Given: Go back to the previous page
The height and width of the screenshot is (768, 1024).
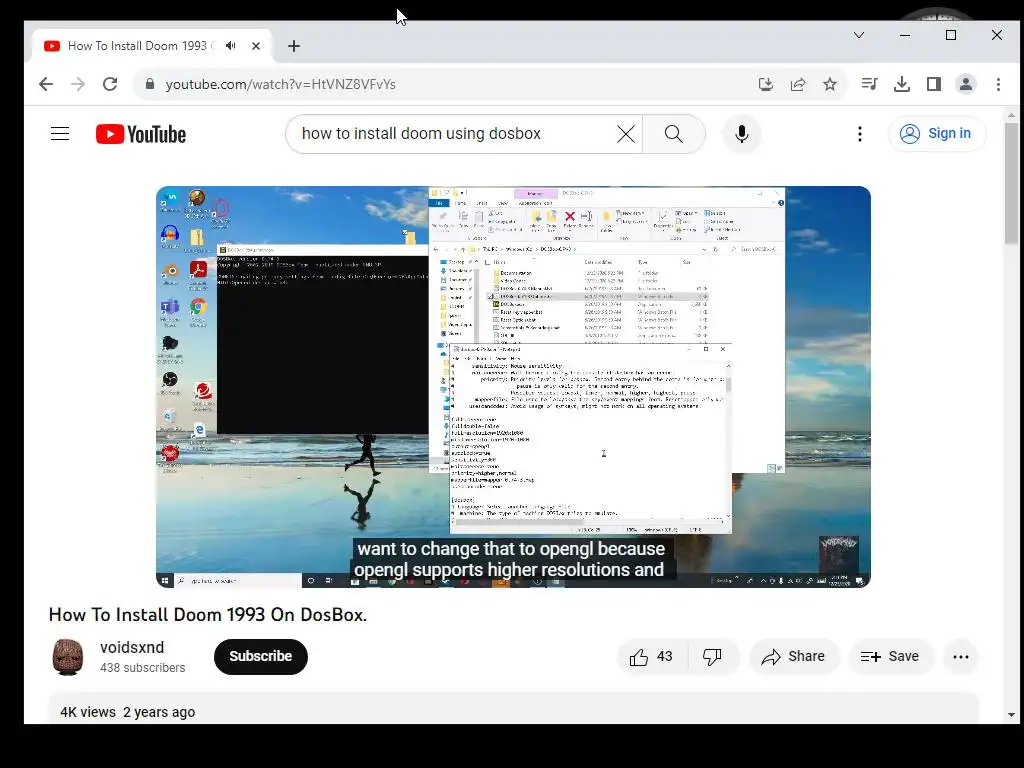Looking at the screenshot, I should coord(46,84).
